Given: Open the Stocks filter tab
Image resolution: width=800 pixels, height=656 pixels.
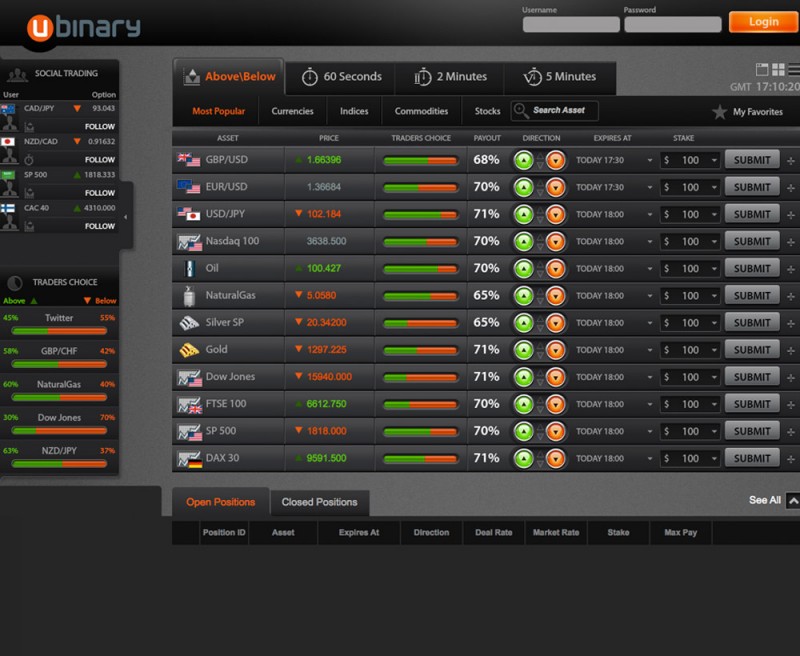Looking at the screenshot, I should click(487, 111).
